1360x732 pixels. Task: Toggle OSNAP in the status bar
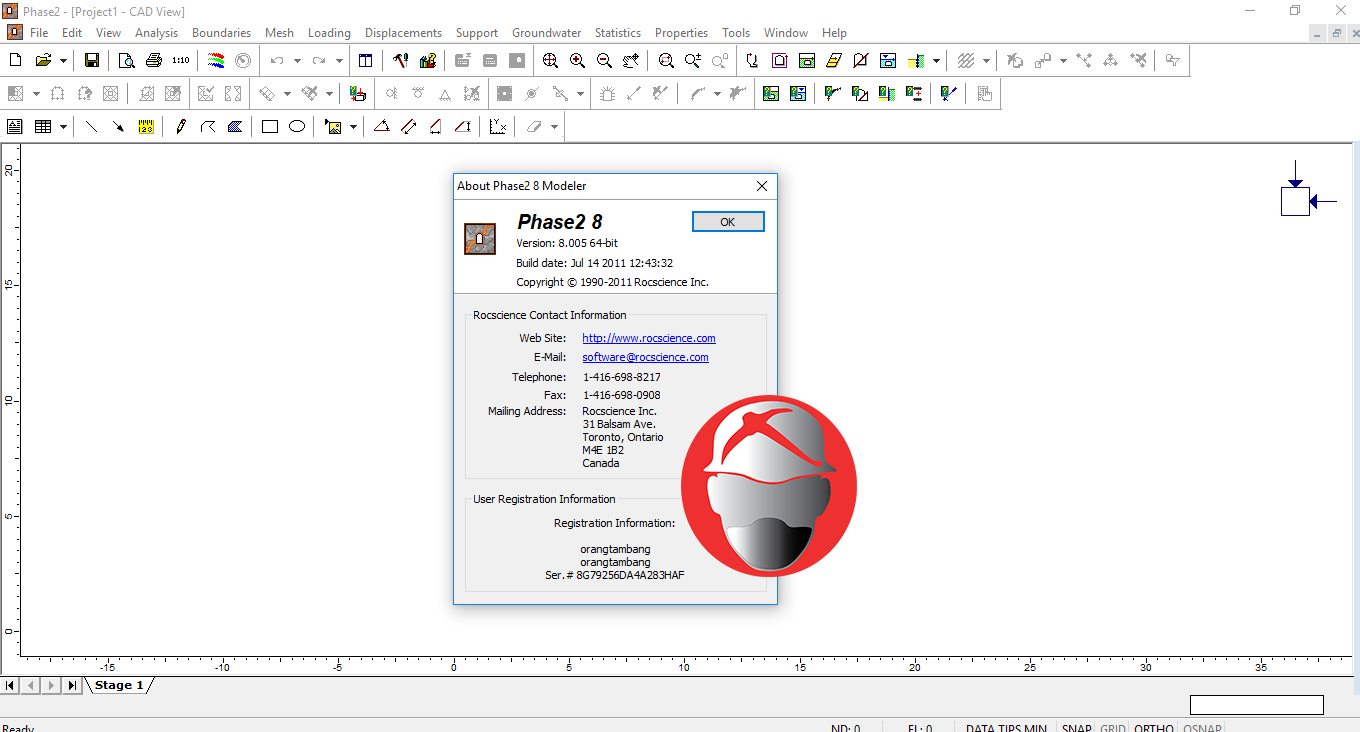point(1202,729)
